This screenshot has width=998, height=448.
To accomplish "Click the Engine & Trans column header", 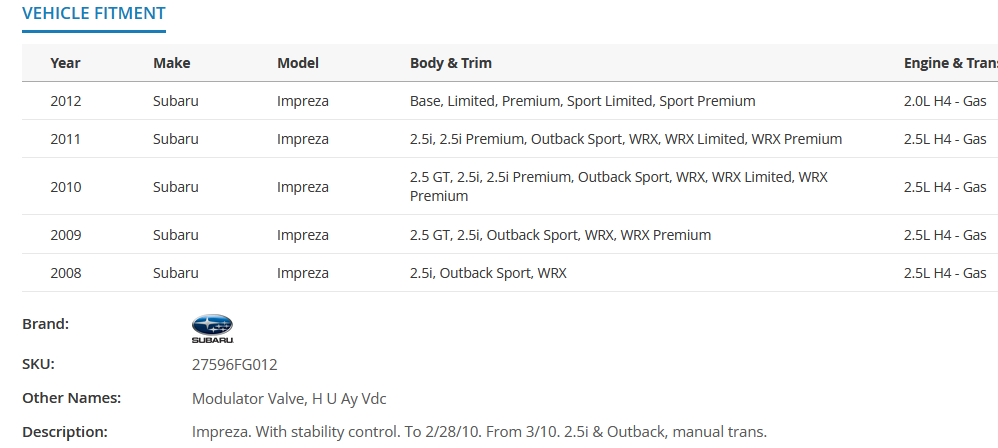I will [951, 63].
